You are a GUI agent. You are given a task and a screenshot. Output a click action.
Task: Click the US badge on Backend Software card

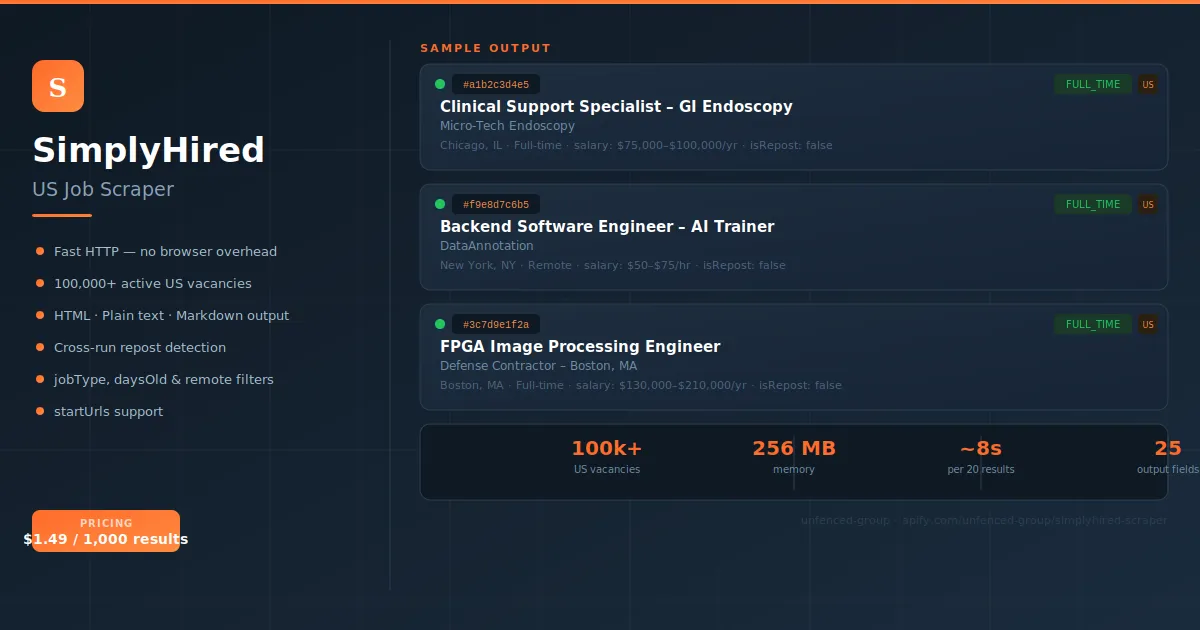[1148, 205]
